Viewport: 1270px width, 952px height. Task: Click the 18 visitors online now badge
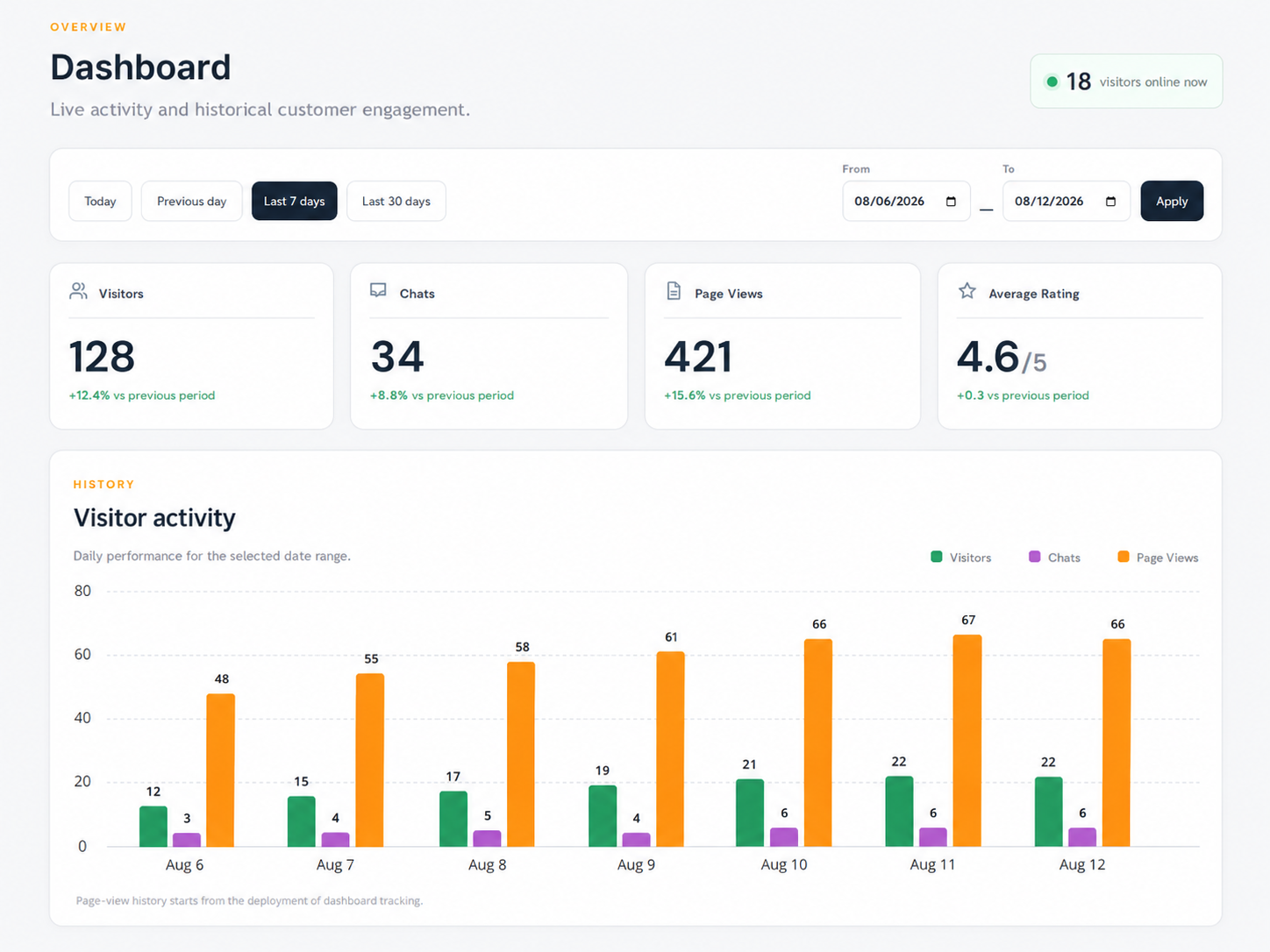click(x=1126, y=82)
